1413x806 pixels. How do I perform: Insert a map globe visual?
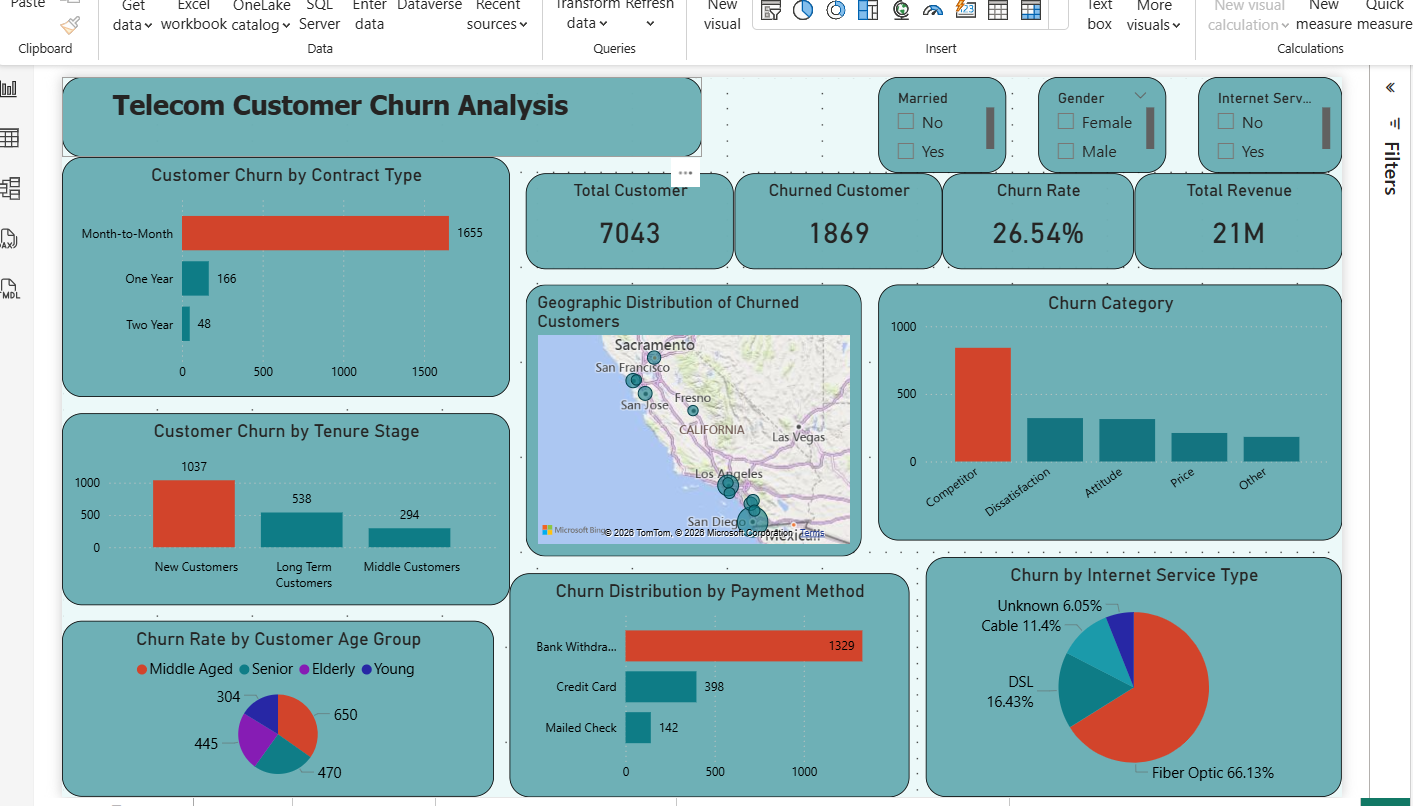(x=901, y=10)
